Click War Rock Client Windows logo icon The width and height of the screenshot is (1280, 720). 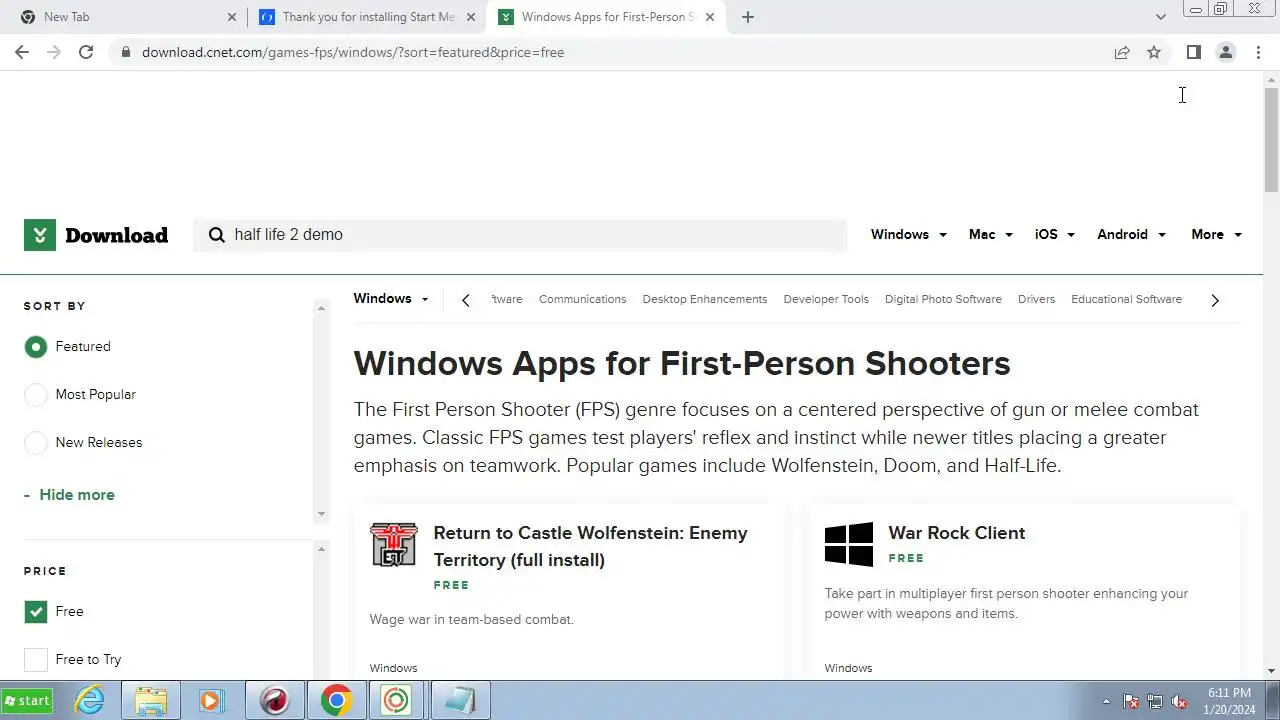[849, 545]
